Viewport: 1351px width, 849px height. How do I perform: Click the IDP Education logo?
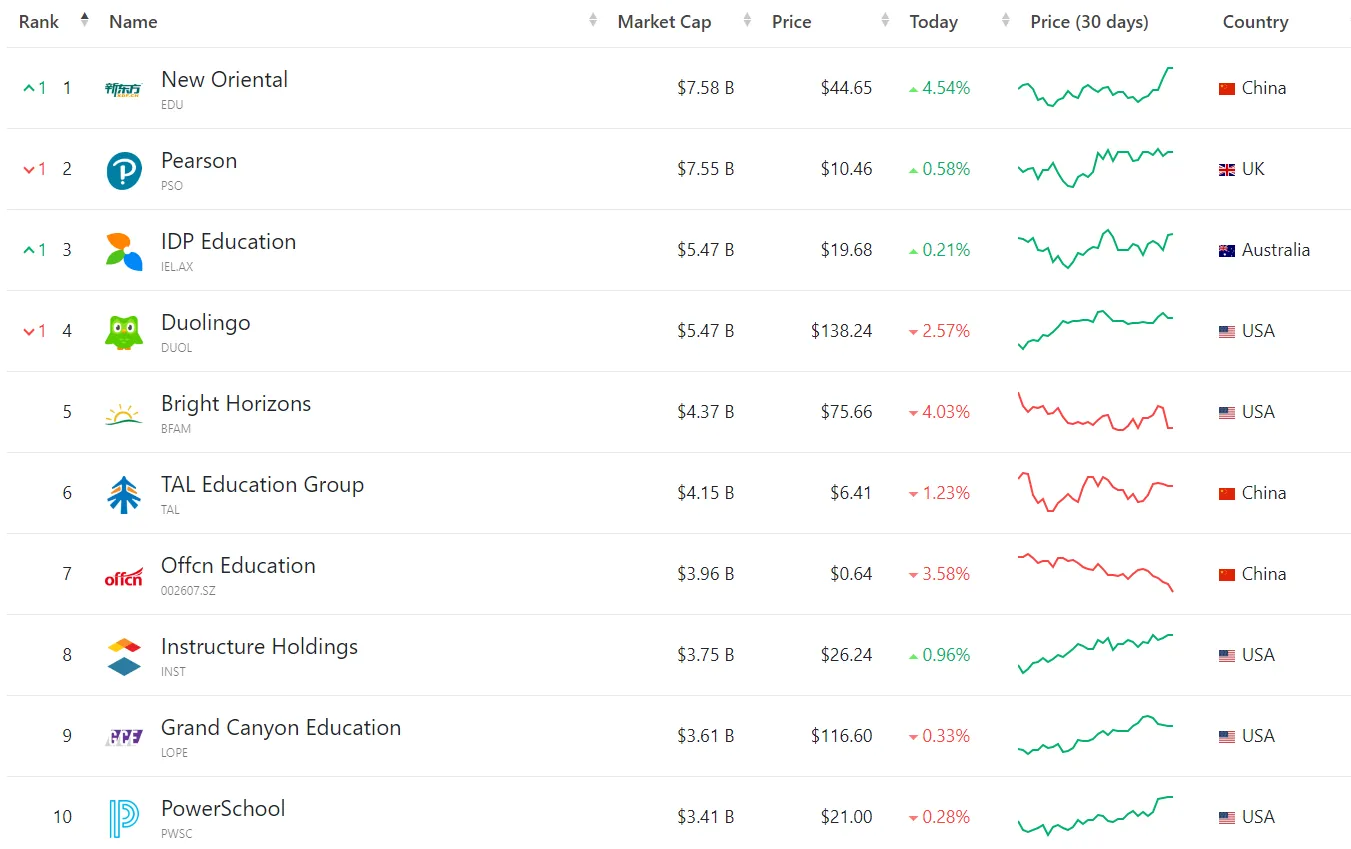[124, 252]
